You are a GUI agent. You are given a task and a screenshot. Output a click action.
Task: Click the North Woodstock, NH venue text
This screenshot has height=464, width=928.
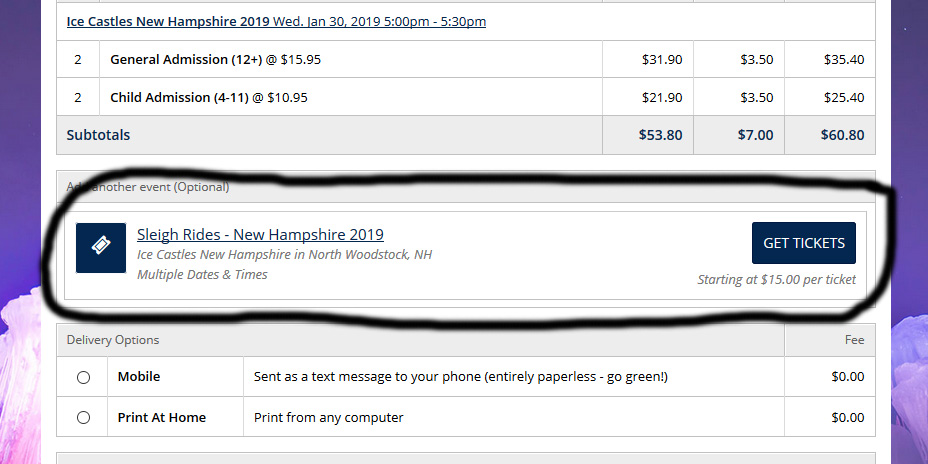click(370, 255)
